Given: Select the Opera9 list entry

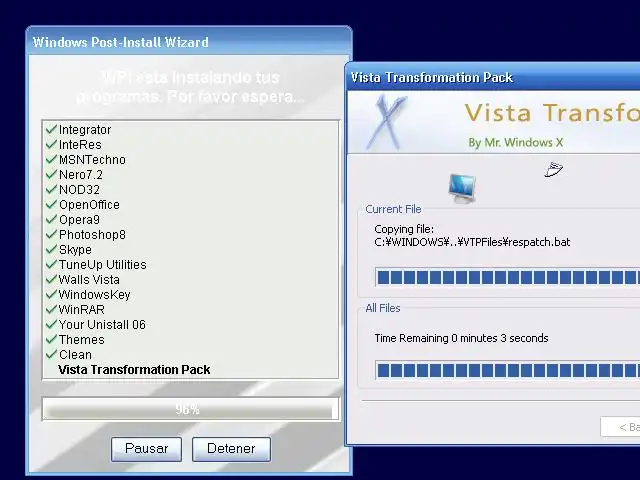Looking at the screenshot, I should coord(79,220).
